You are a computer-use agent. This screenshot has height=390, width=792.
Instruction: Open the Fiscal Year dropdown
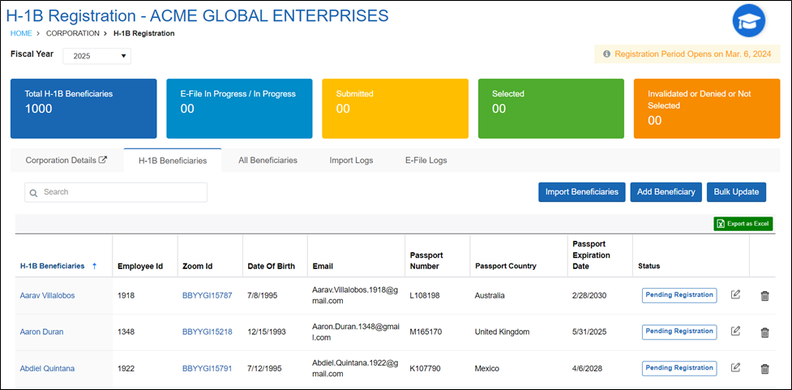[96, 56]
